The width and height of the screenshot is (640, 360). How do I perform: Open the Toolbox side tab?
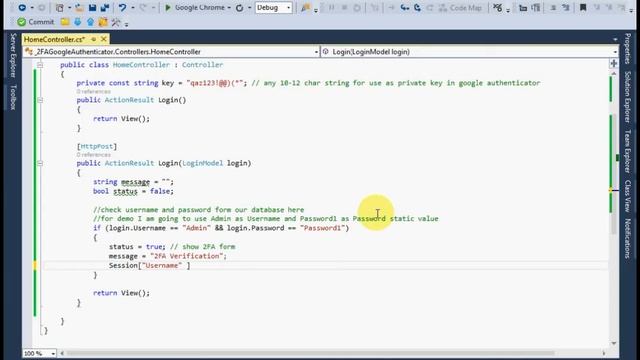coord(13,97)
